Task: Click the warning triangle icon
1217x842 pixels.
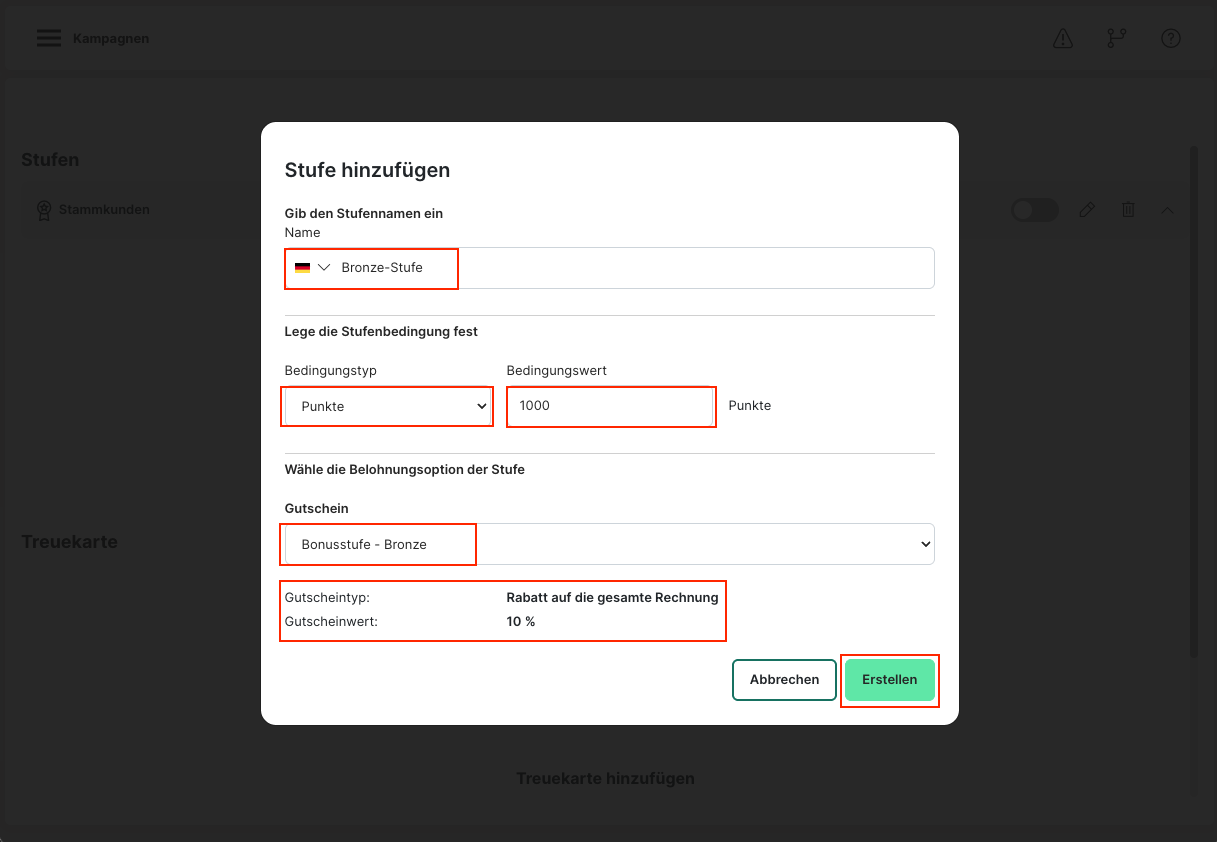Action: coord(1063,39)
